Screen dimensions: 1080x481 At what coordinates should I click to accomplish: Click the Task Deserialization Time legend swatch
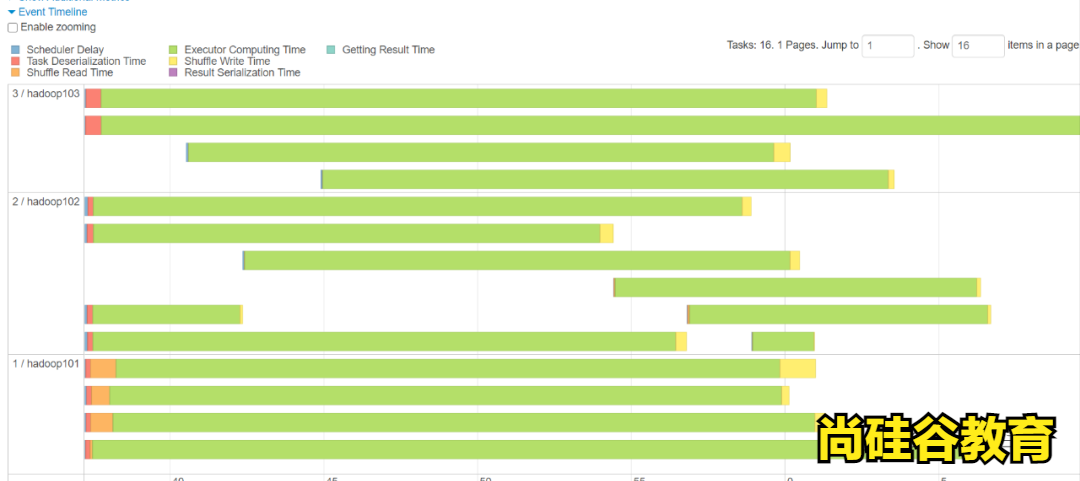click(15, 61)
